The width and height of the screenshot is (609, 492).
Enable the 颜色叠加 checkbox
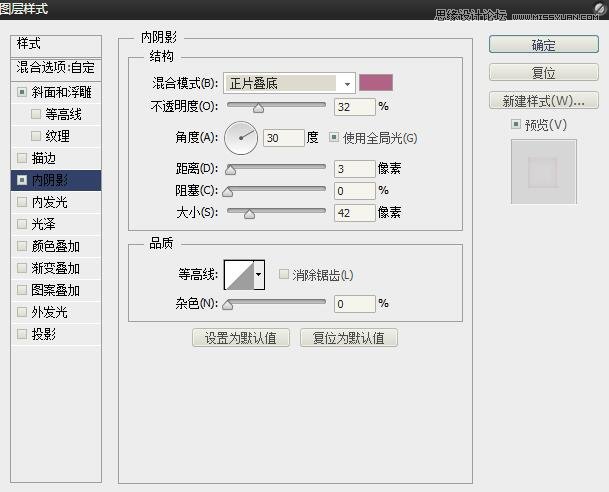coord(22,246)
